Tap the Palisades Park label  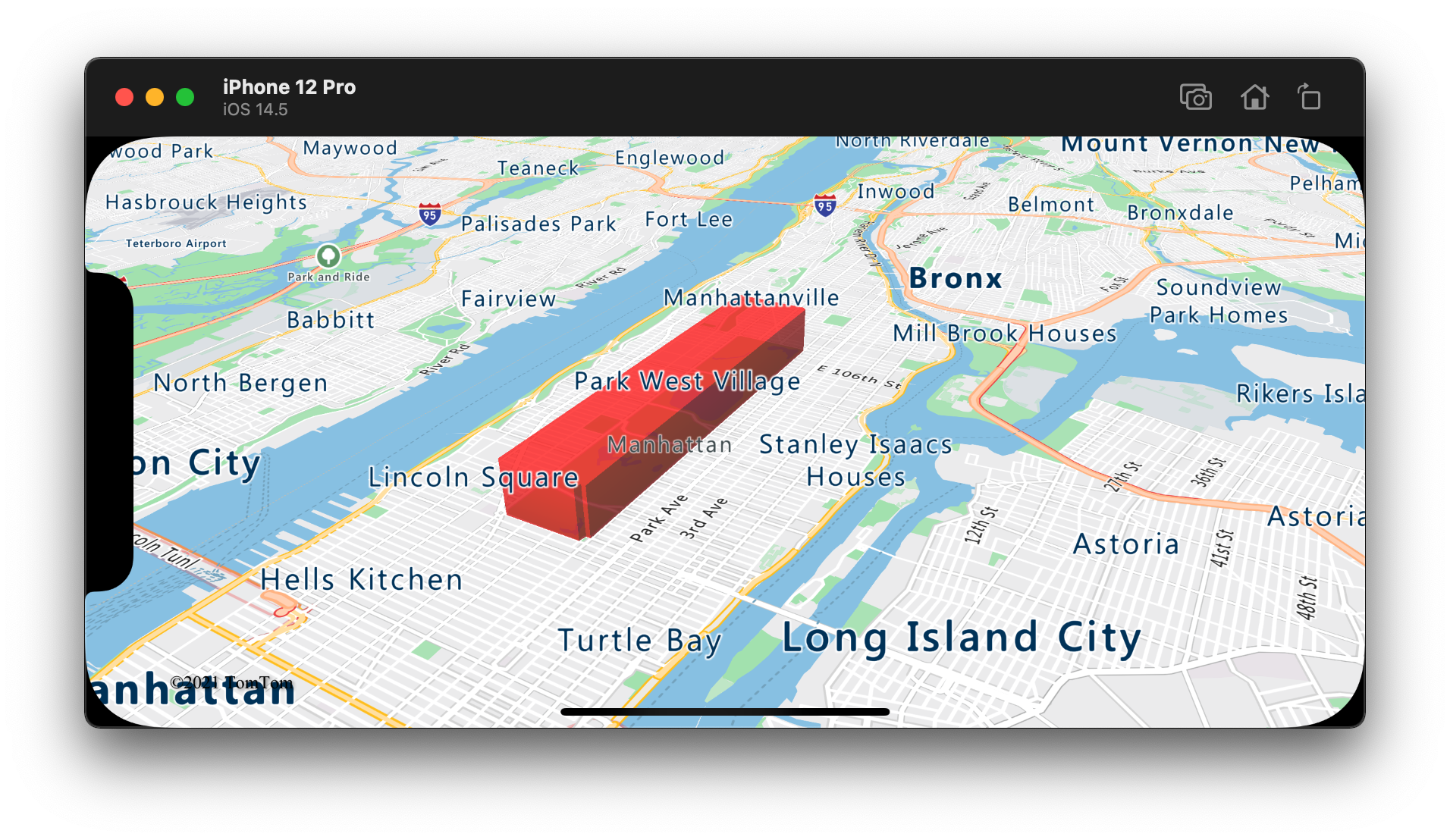tap(538, 224)
